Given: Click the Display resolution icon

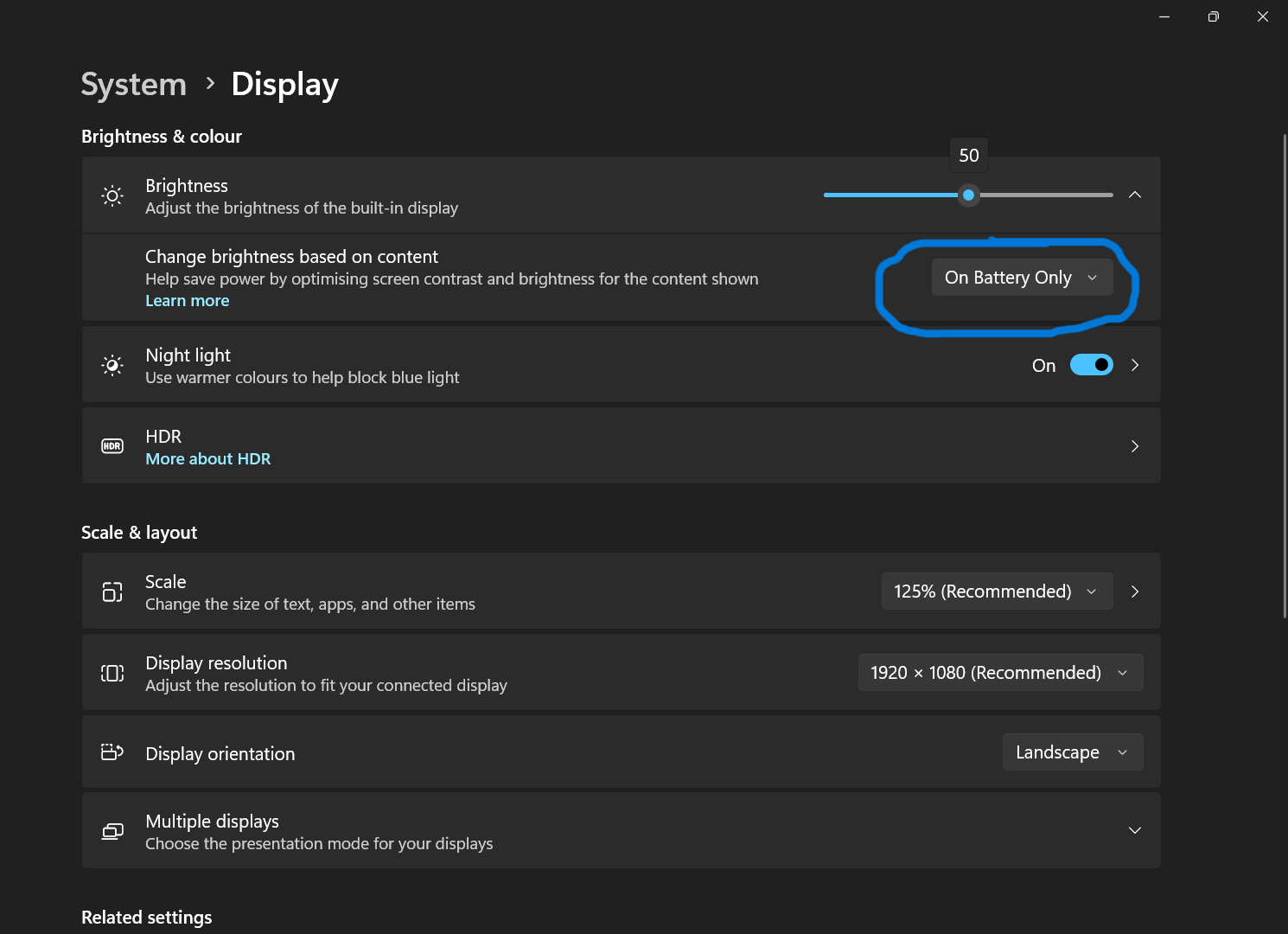Looking at the screenshot, I should coord(112,673).
